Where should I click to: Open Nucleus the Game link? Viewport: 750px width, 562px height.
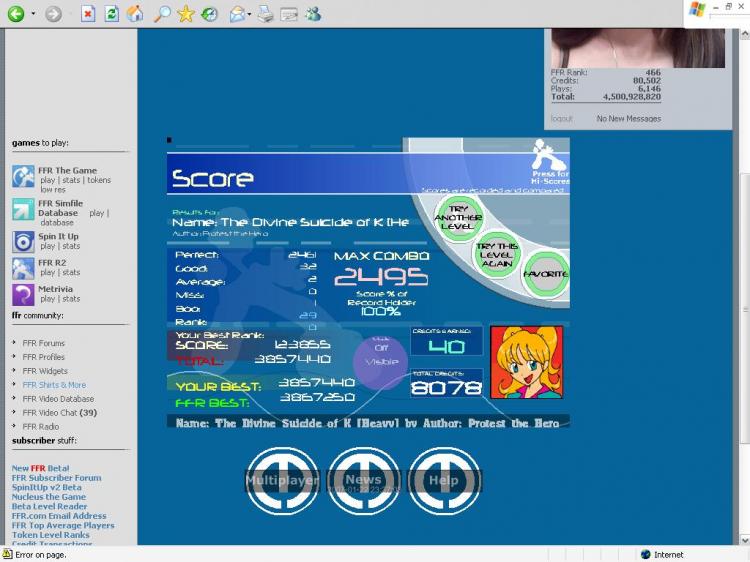click(49, 497)
